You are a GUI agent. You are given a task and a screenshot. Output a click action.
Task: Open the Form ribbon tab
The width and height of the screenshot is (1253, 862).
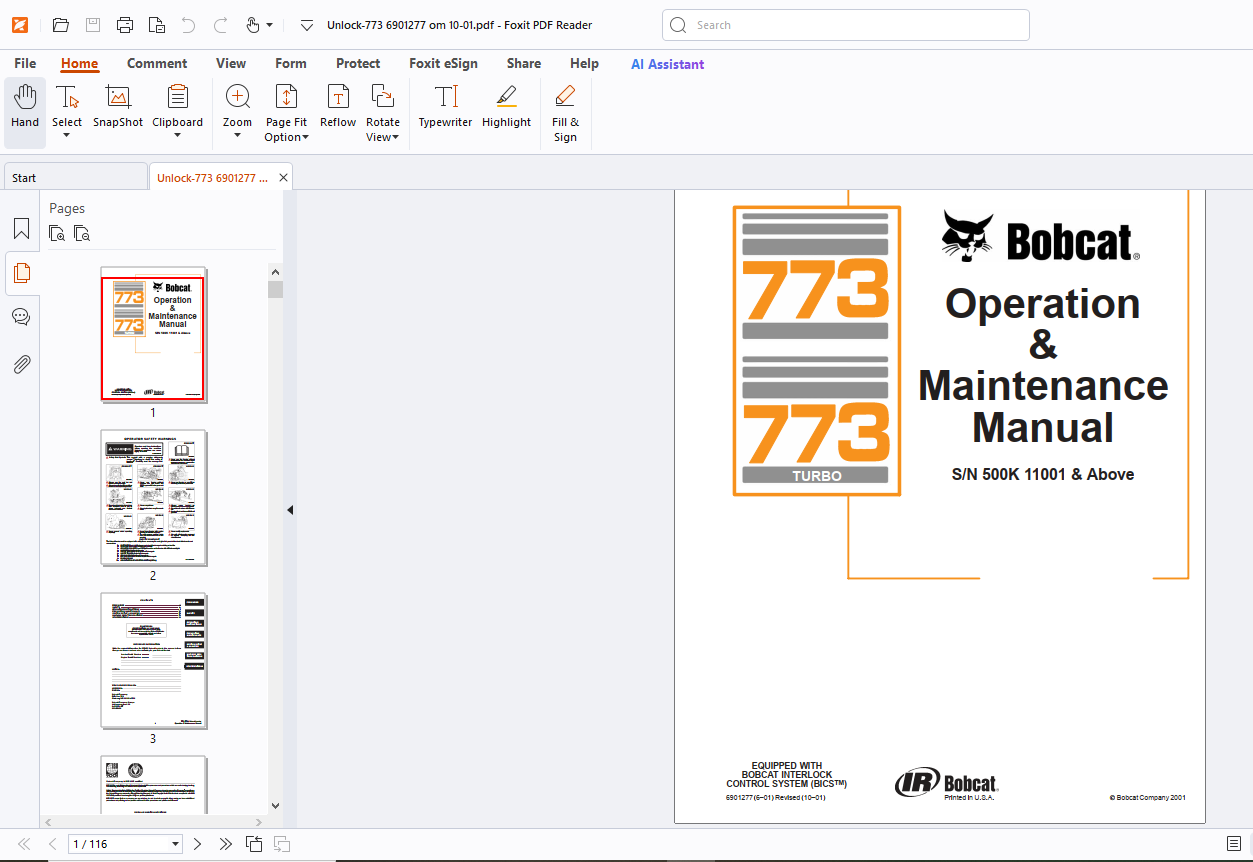click(x=291, y=63)
